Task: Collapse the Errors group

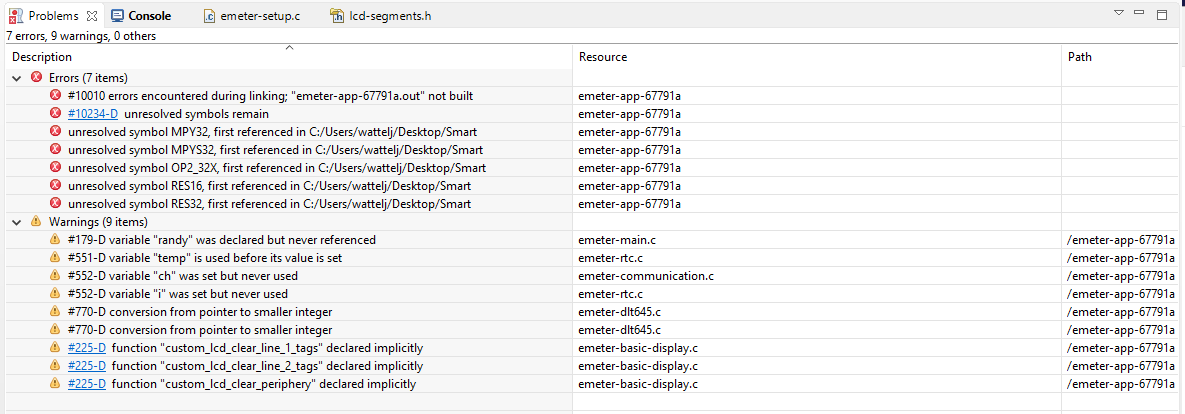Action: (x=17, y=78)
